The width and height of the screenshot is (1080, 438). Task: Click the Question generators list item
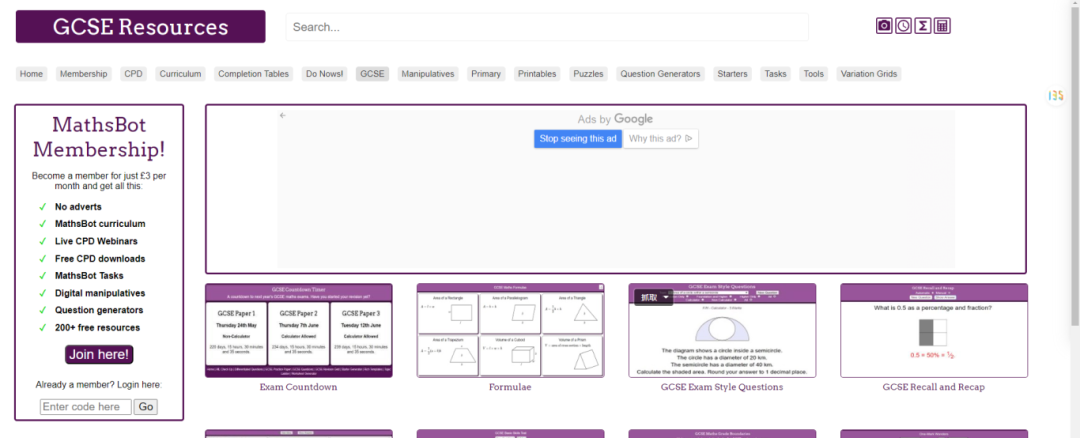pos(99,310)
